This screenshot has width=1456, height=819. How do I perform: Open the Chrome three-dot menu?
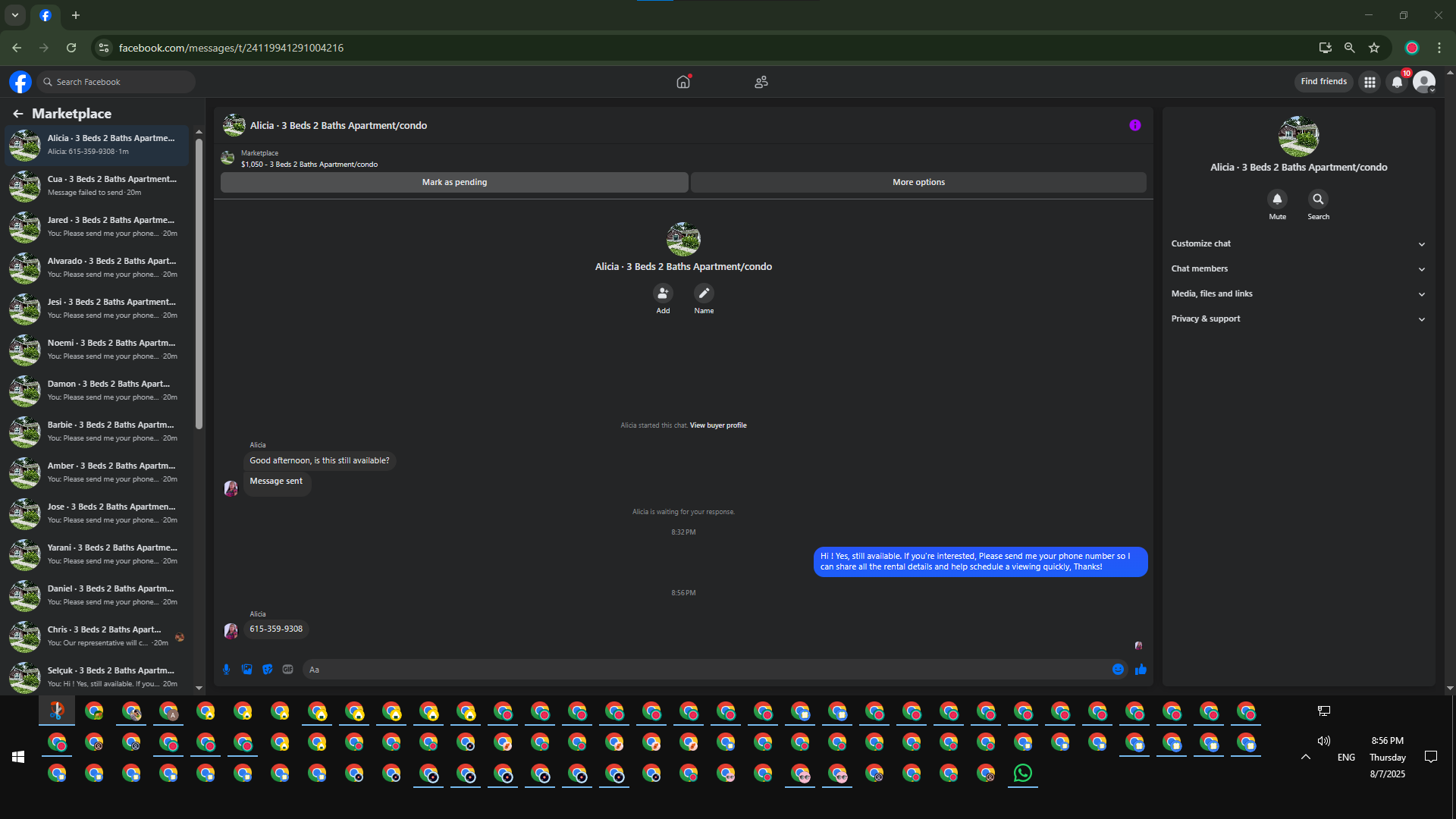coord(1439,48)
